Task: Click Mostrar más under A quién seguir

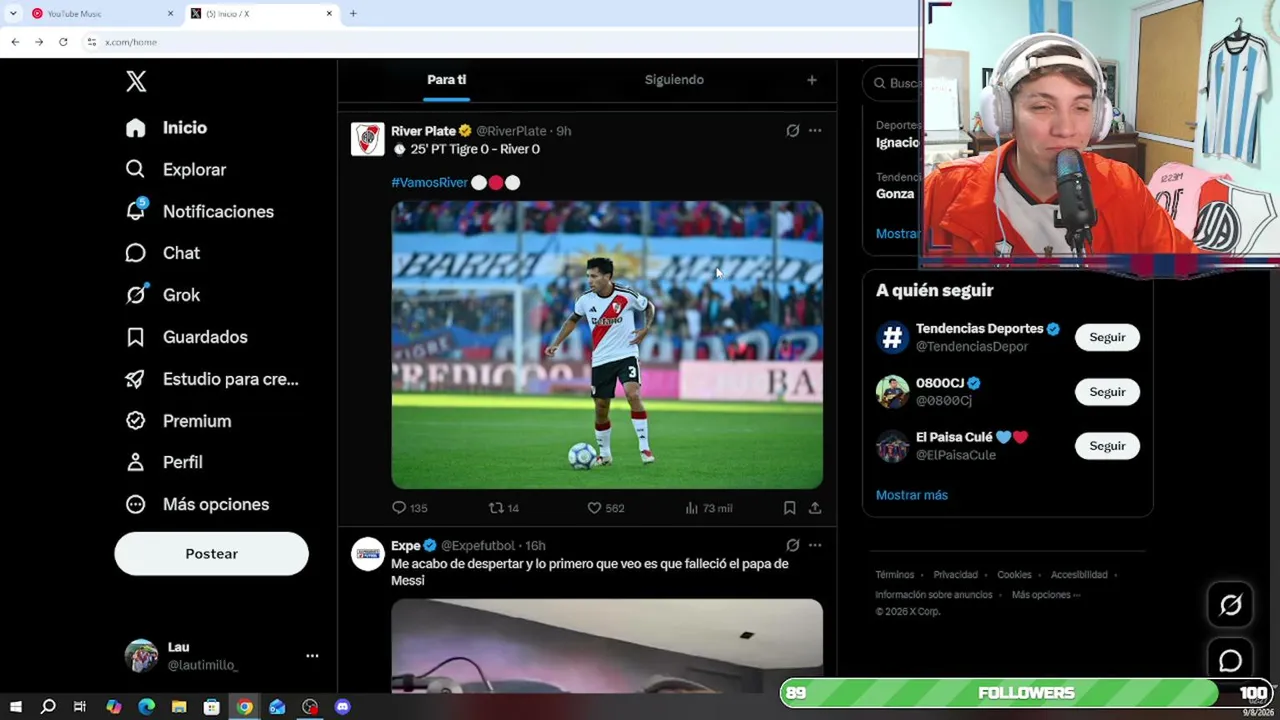Action: [x=912, y=495]
